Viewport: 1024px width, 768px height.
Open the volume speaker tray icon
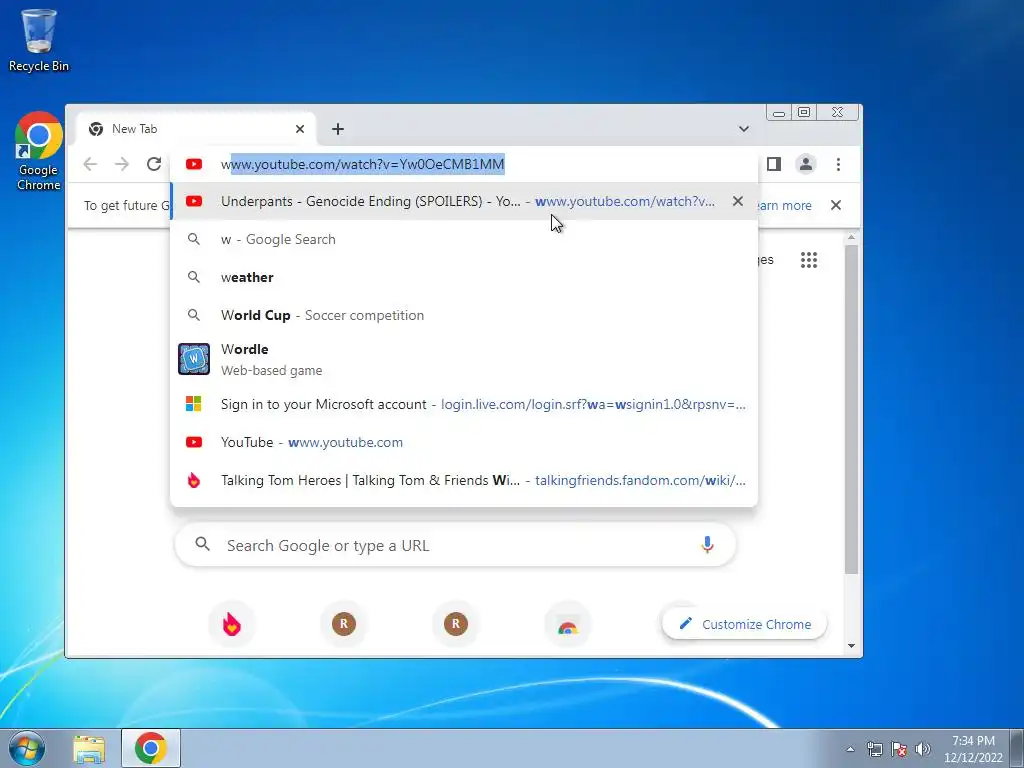pos(922,749)
